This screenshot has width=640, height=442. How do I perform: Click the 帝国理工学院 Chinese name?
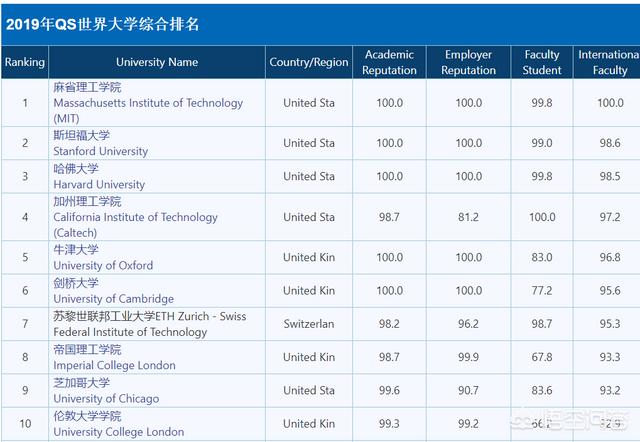point(87,349)
